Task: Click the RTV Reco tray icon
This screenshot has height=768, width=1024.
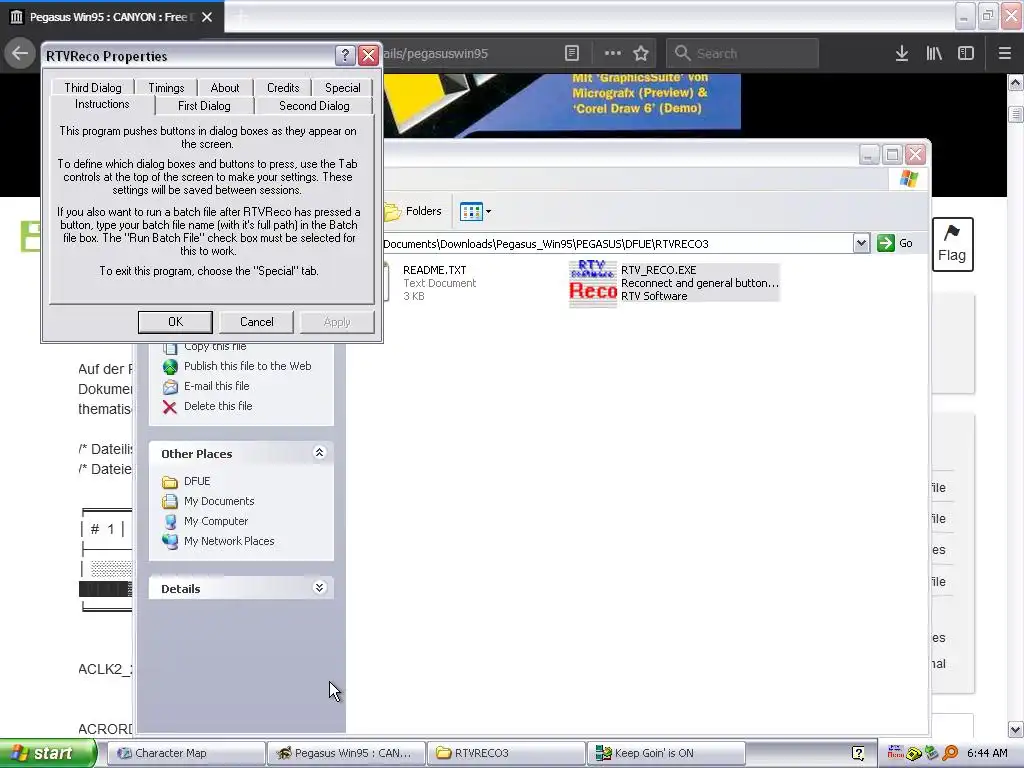Action: (x=895, y=753)
